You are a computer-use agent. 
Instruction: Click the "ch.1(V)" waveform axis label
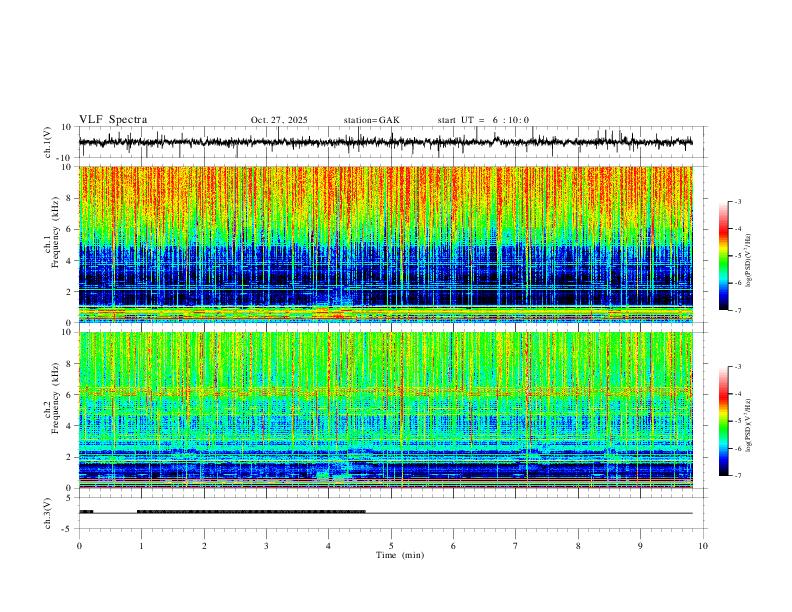coord(48,142)
